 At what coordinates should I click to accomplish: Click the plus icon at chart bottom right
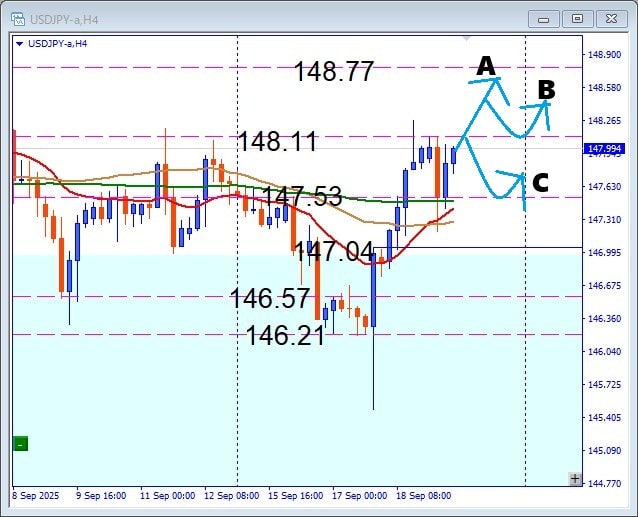point(575,479)
